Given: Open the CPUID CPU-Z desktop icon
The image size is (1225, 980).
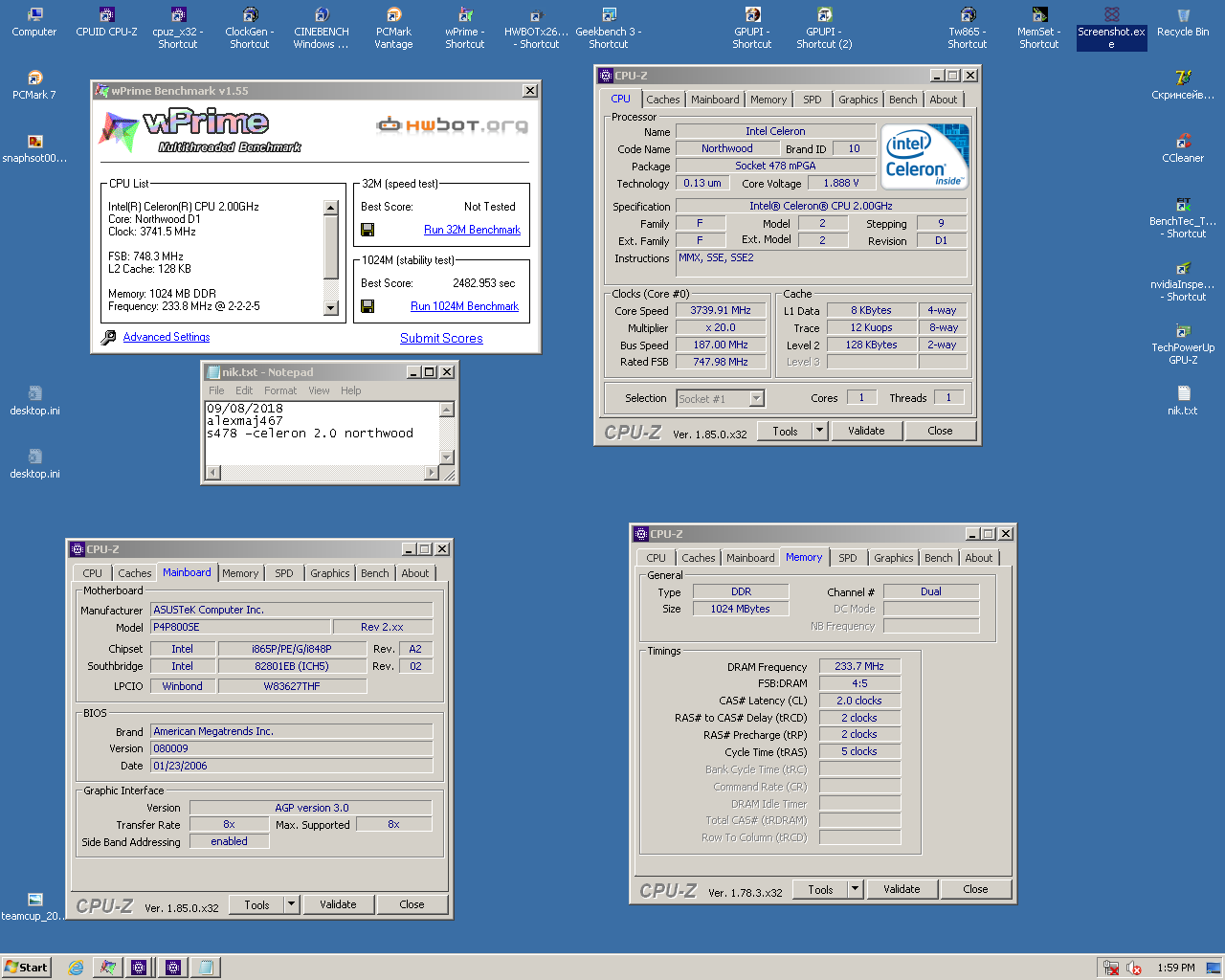Looking at the screenshot, I should click(x=106, y=24).
